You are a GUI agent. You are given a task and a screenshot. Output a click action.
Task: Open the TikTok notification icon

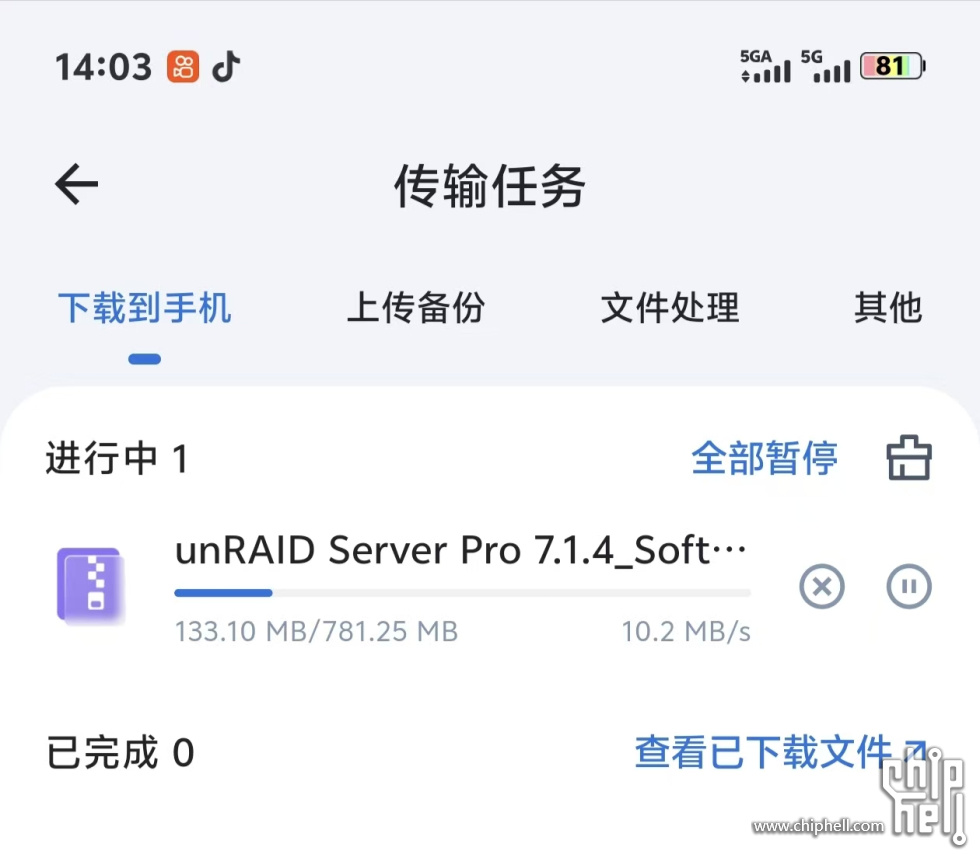(226, 66)
